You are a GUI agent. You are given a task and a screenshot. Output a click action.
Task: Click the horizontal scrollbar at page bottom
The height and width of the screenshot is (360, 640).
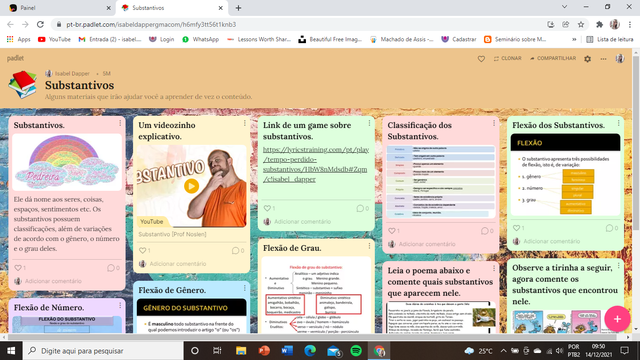313,337
